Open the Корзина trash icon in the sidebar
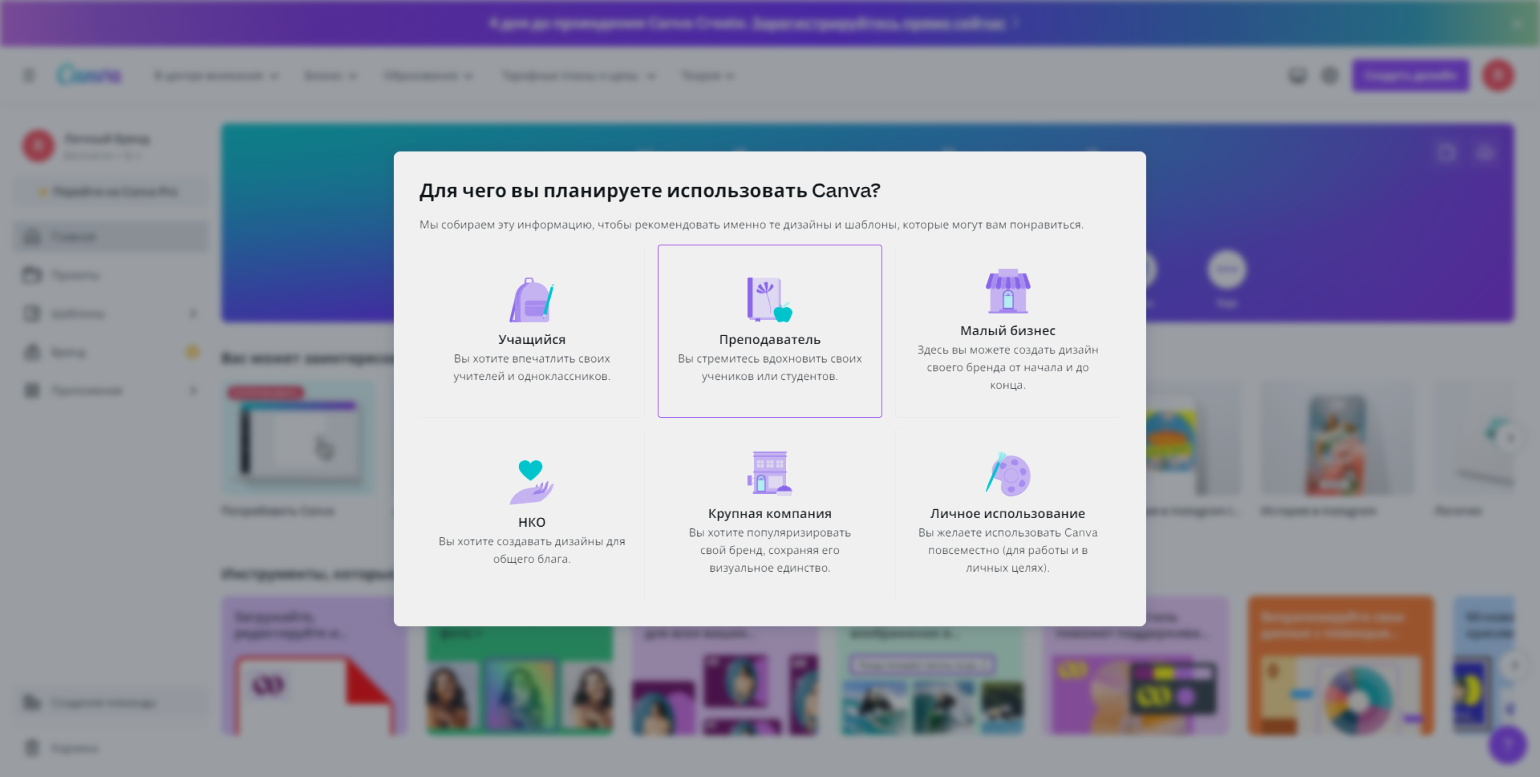The image size is (1540, 777). point(33,747)
